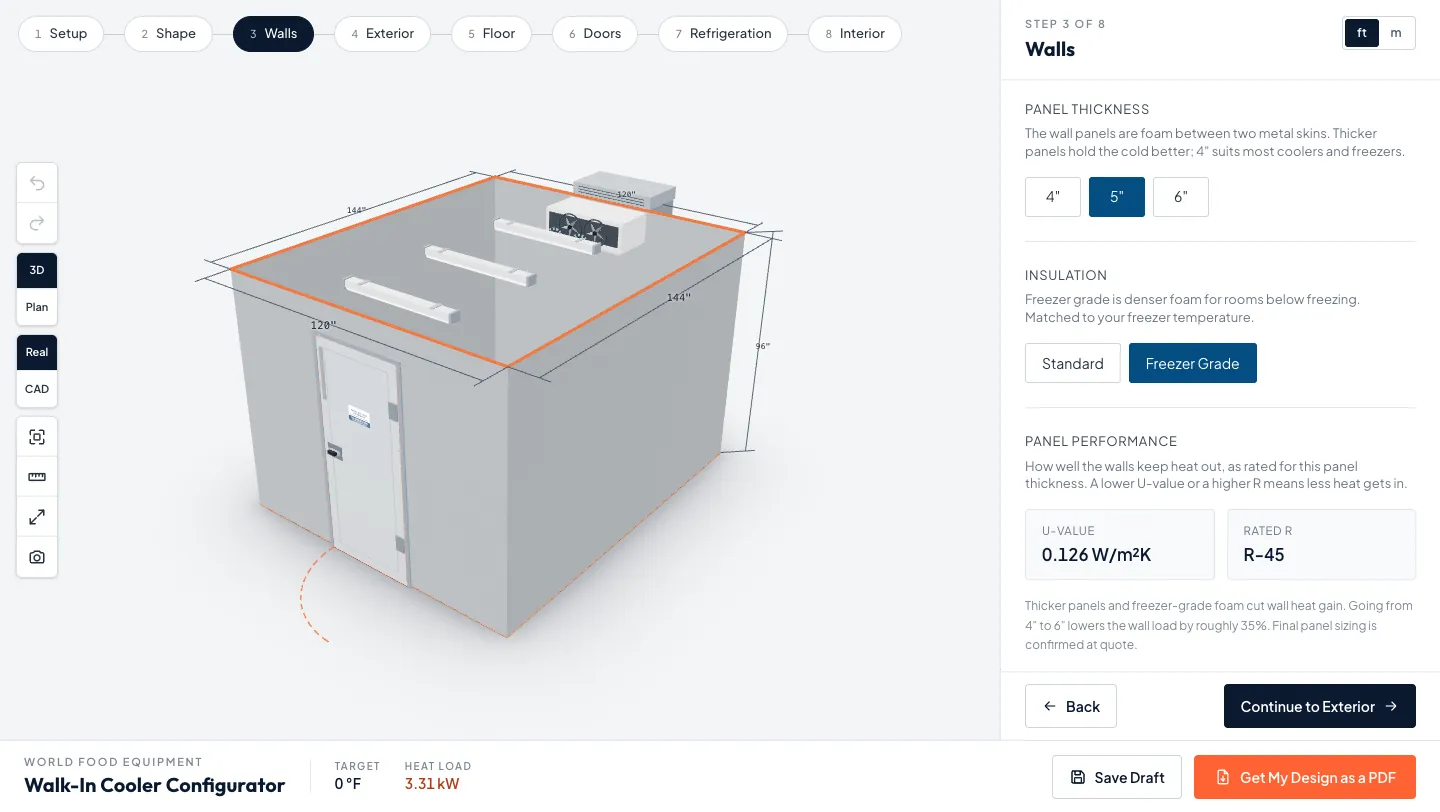Image resolution: width=1440 pixels, height=812 pixels.
Task: Click the Rated R R-45 card
Action: click(1321, 545)
